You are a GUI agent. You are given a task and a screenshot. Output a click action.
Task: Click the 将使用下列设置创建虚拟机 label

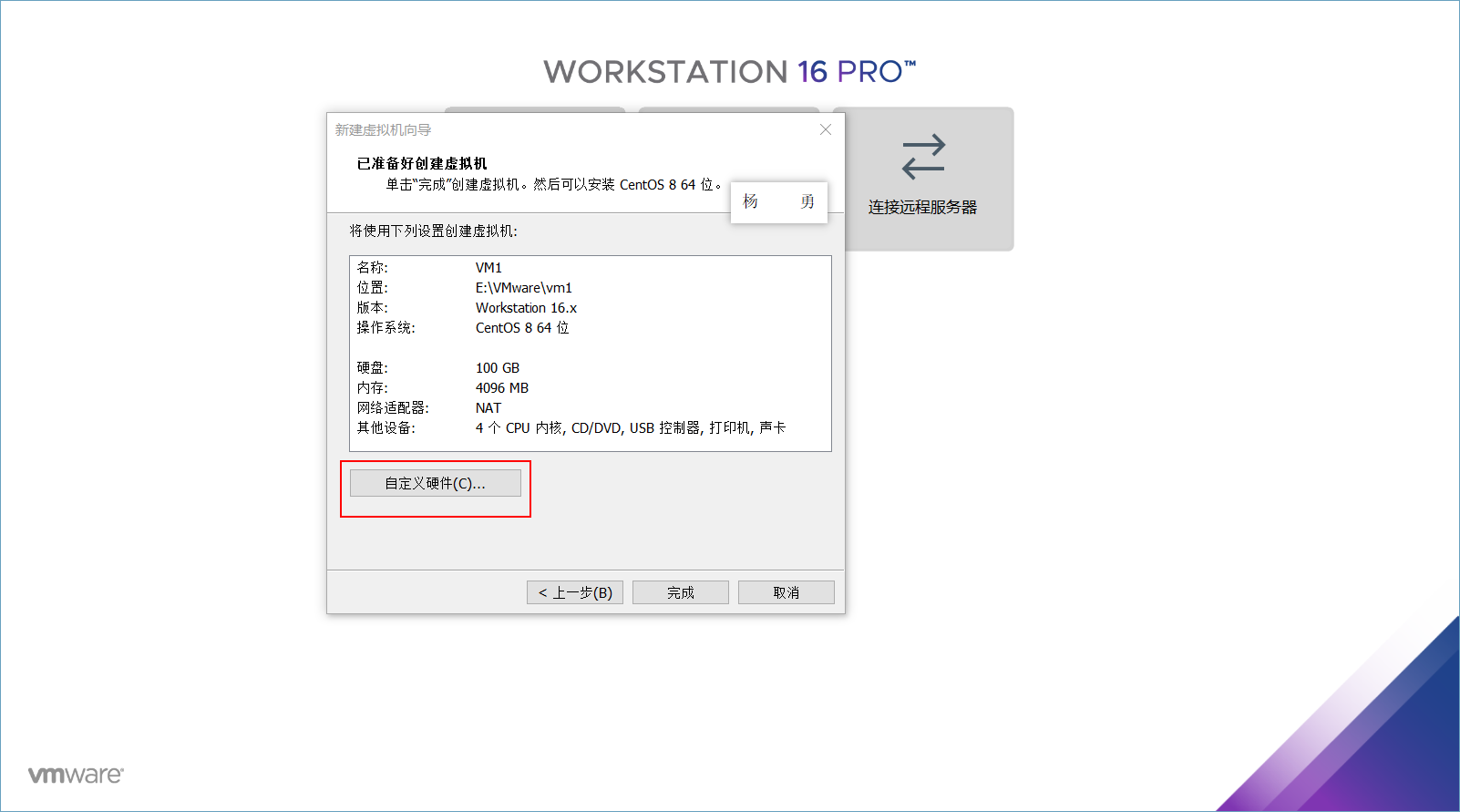pyautogui.click(x=434, y=231)
